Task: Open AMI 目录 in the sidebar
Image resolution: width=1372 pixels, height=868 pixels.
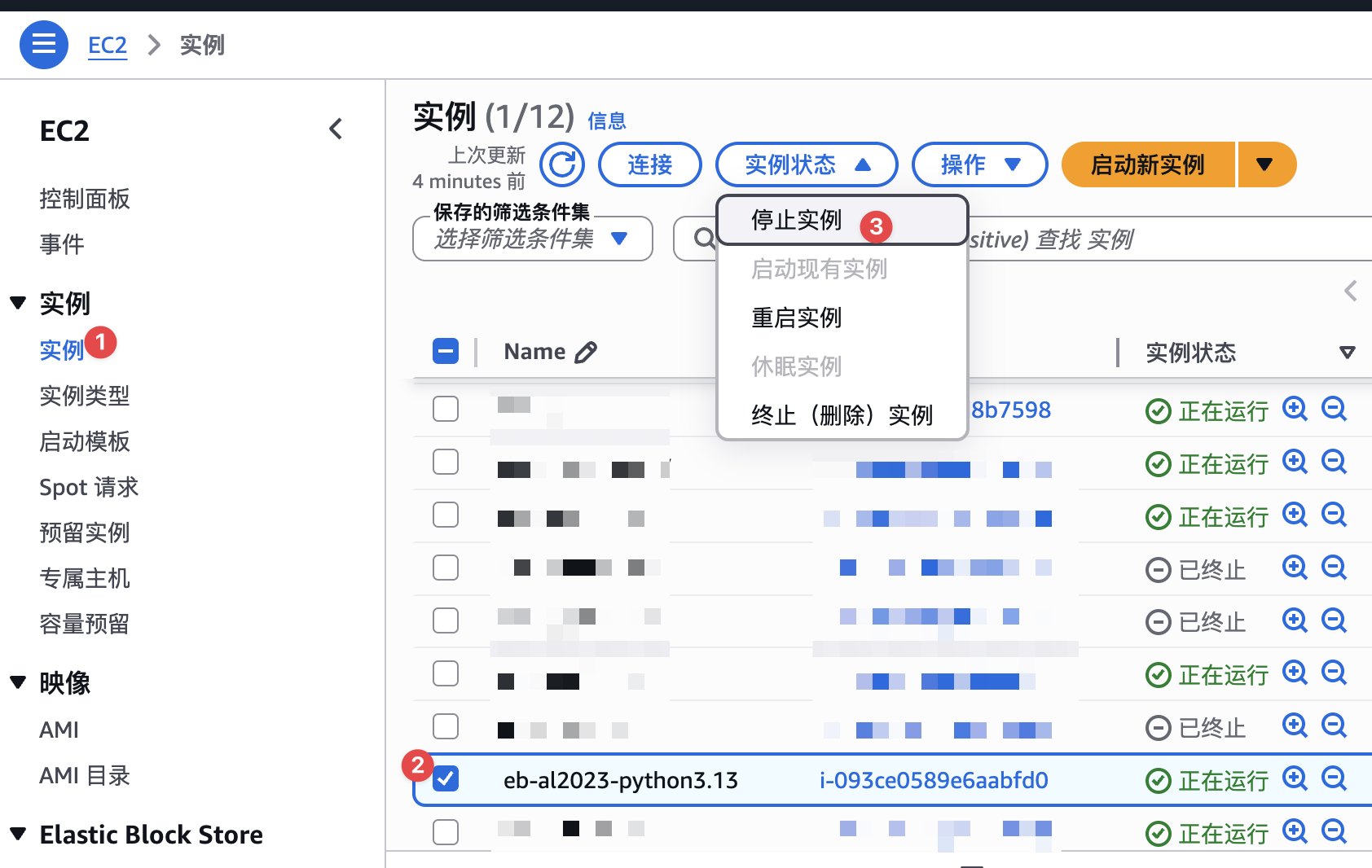Action: click(85, 775)
